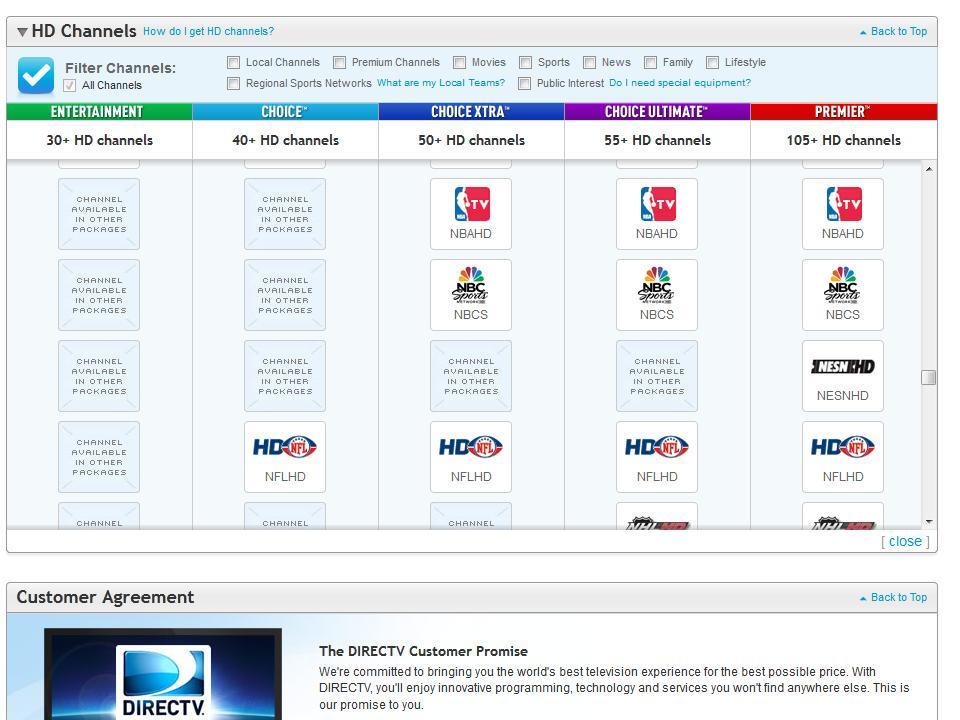Image resolution: width=960 pixels, height=720 pixels.
Task: Check the Sports filter checkbox
Action: coord(525,62)
